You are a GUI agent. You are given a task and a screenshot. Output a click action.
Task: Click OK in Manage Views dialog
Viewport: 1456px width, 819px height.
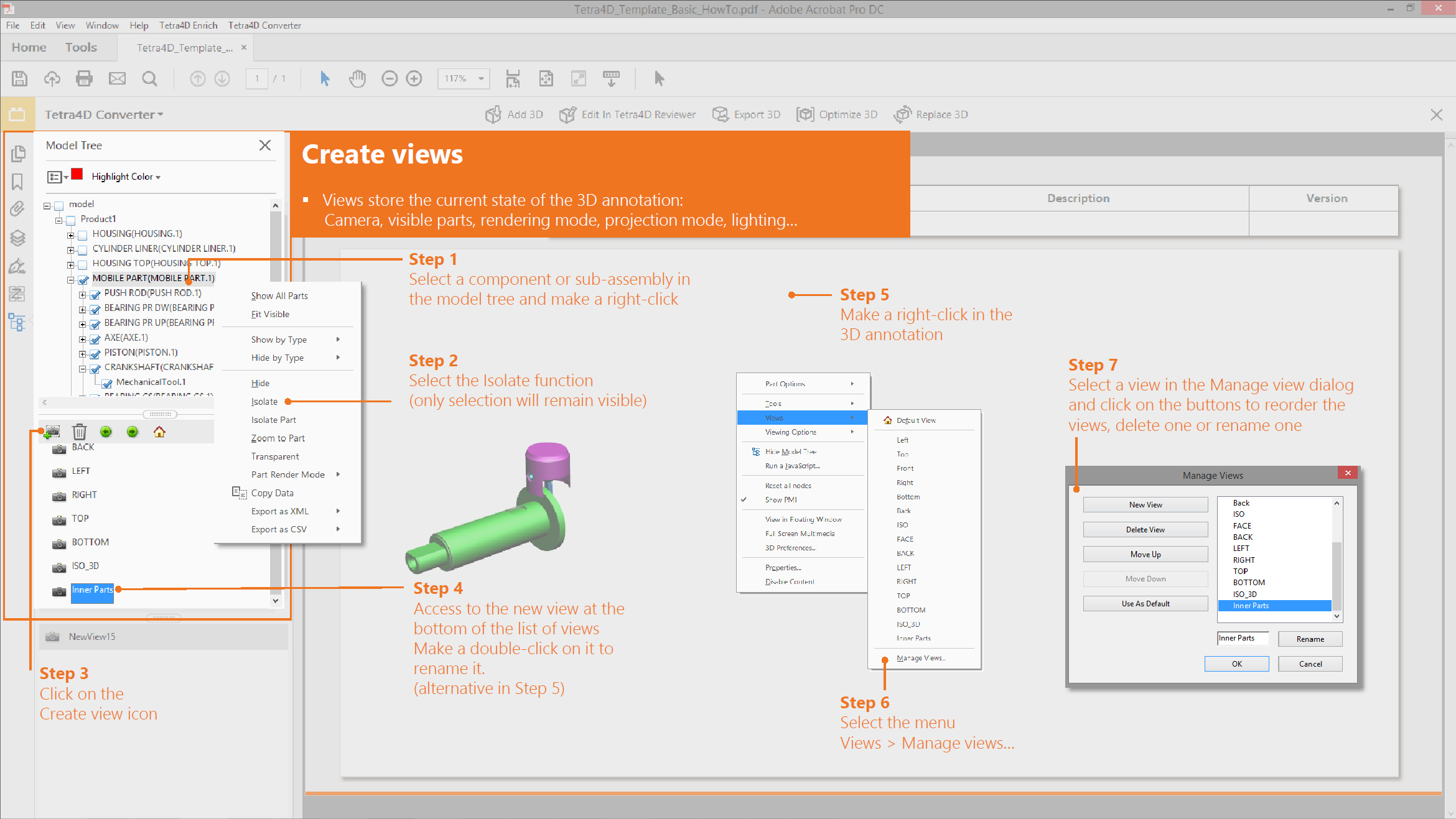1237,664
